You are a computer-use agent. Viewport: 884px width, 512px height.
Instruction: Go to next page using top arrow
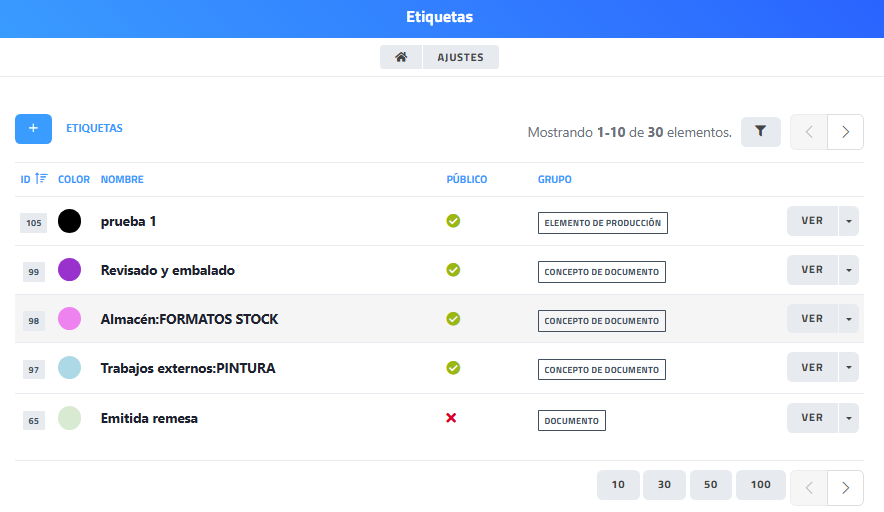click(x=846, y=132)
